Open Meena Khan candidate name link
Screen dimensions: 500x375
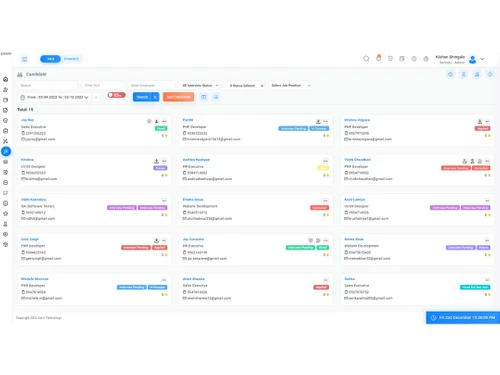coord(354,239)
